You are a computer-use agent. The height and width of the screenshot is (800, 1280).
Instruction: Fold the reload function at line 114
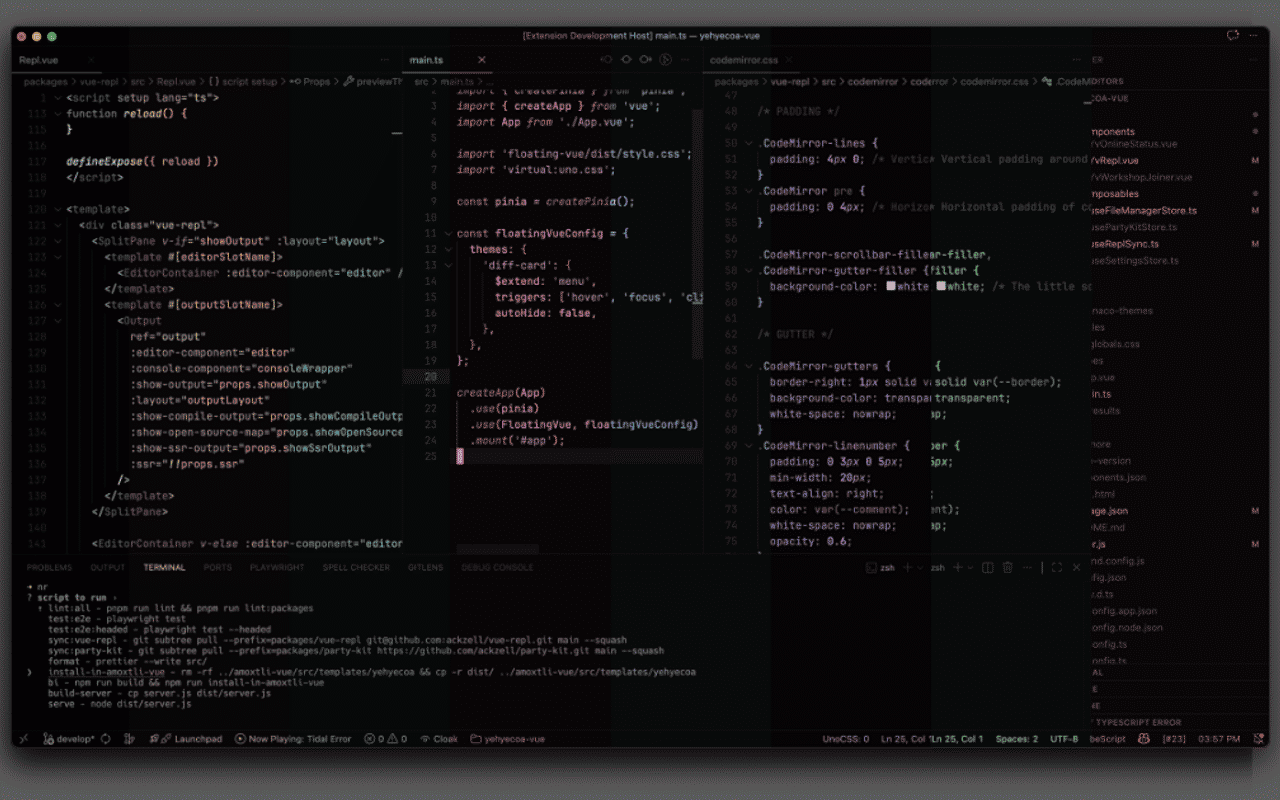pos(57,113)
